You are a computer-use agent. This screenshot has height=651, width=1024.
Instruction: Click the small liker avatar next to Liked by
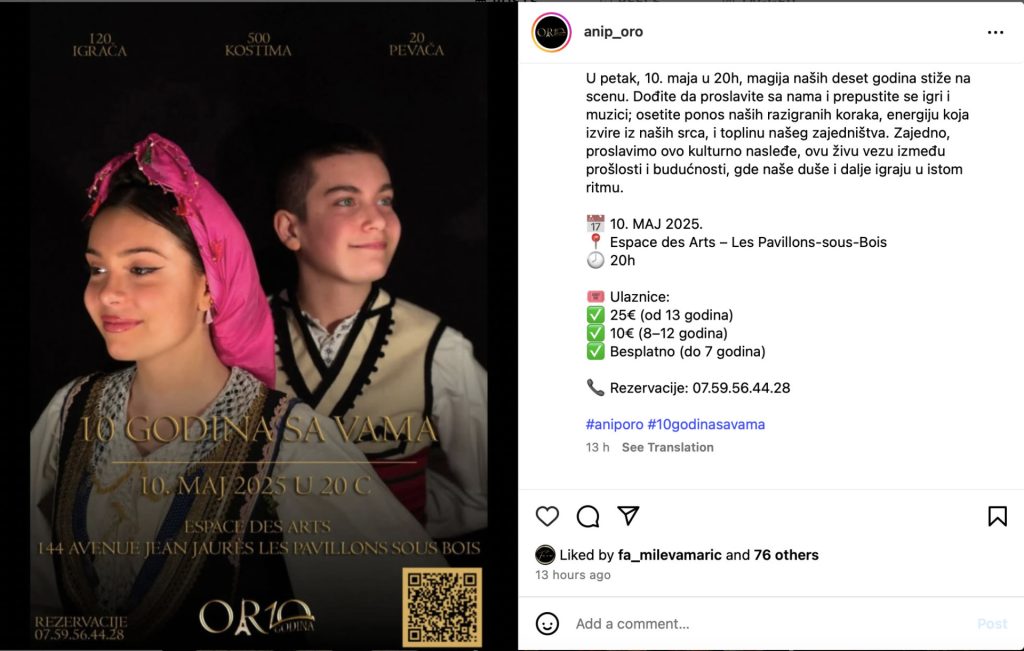545,555
